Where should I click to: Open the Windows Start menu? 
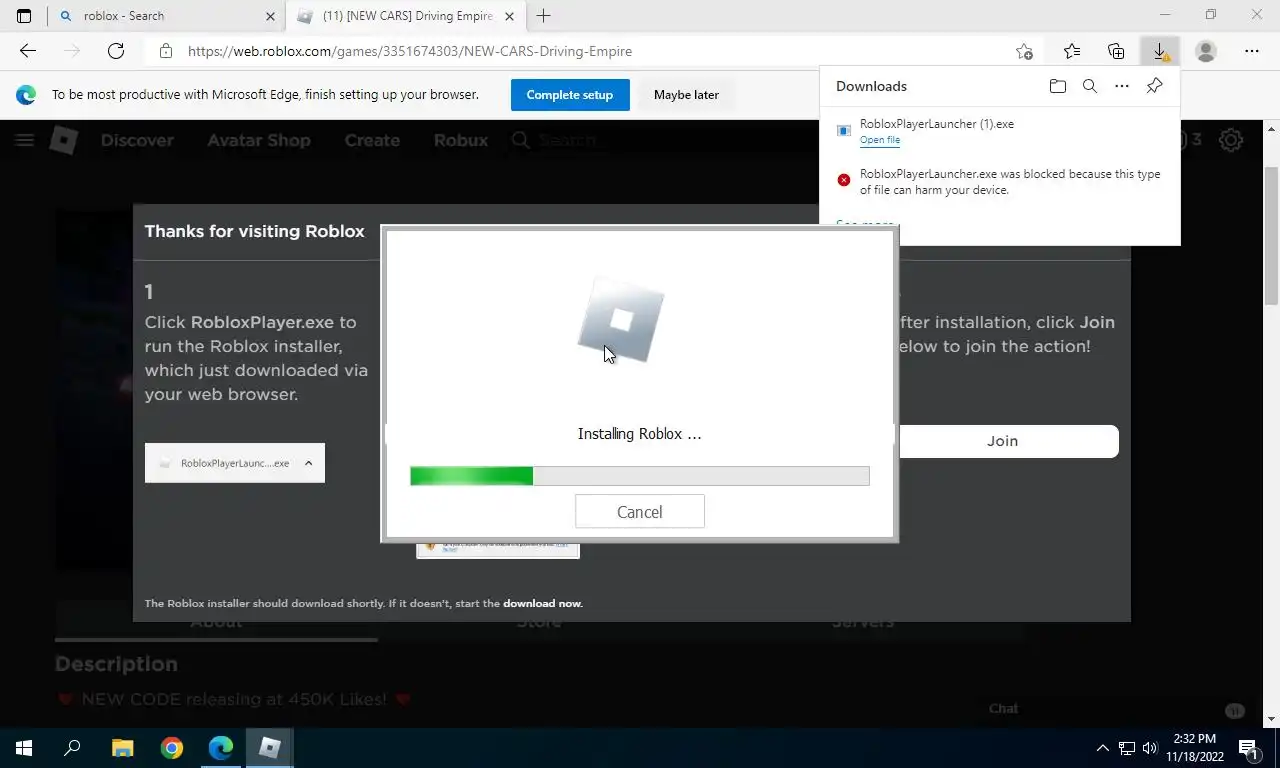24,747
